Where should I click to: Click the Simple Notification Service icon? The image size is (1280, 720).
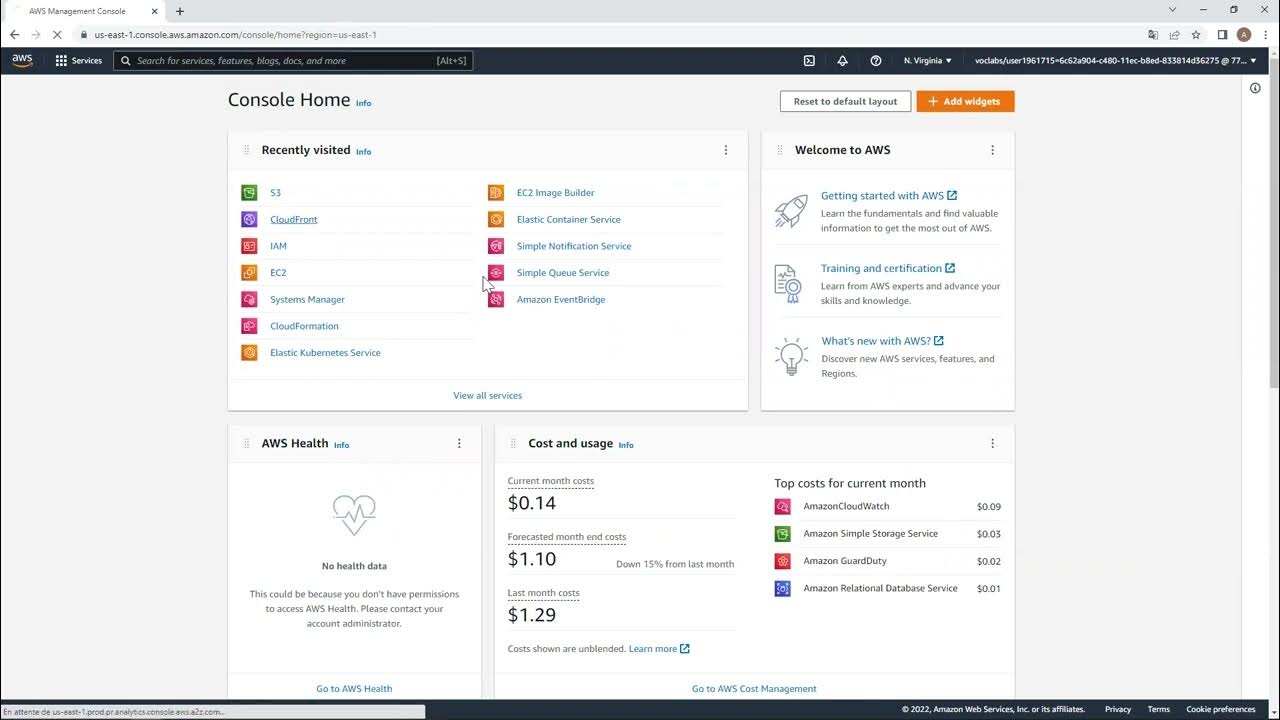496,246
